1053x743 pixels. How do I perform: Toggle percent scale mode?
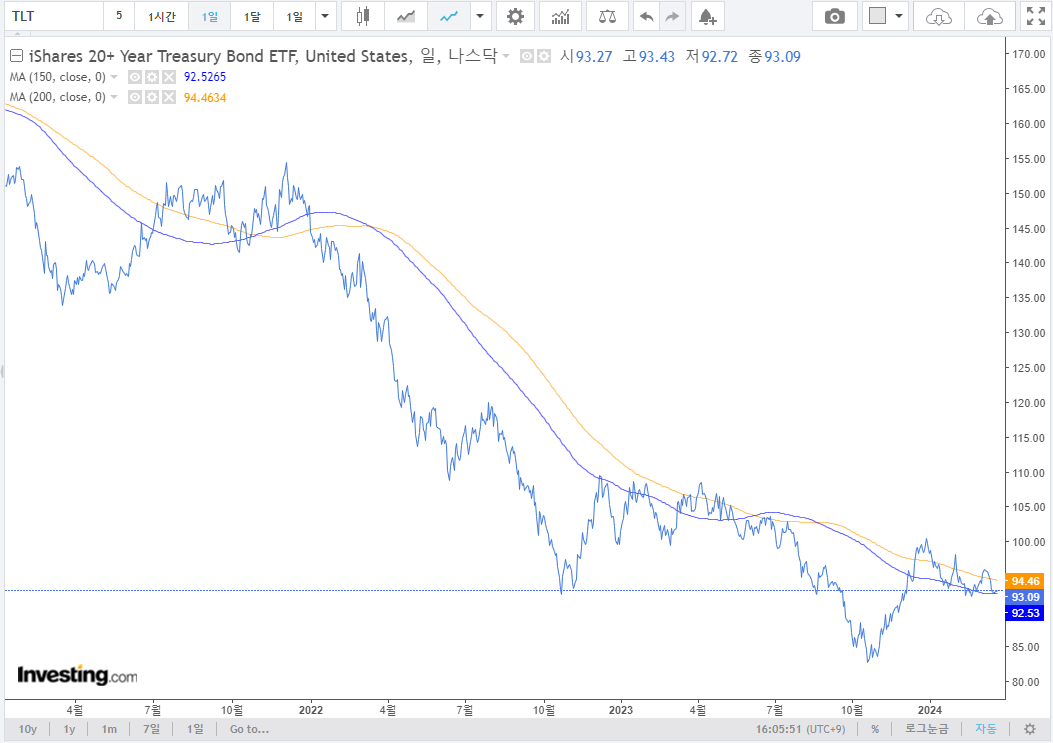[875, 729]
